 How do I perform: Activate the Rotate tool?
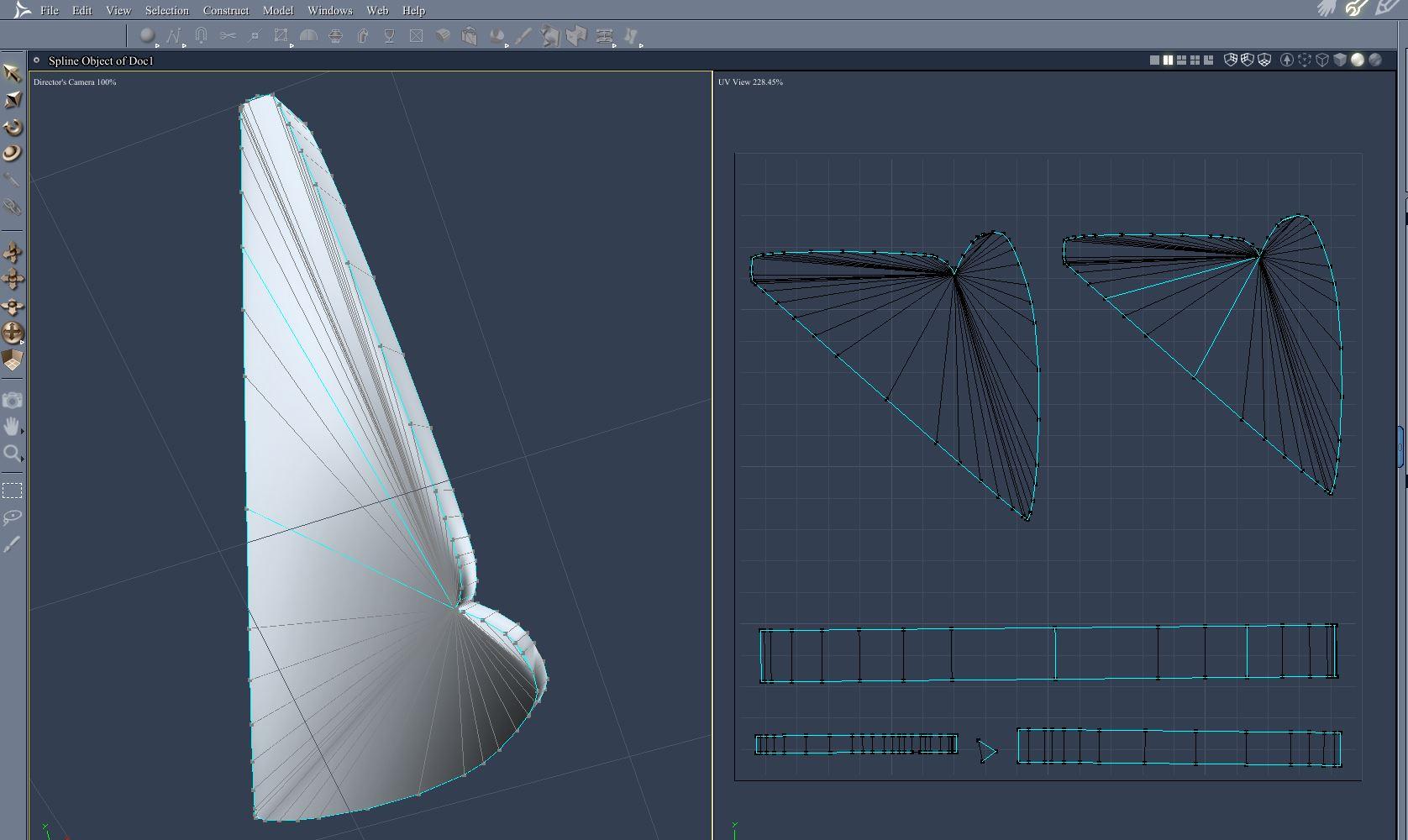coord(12,127)
